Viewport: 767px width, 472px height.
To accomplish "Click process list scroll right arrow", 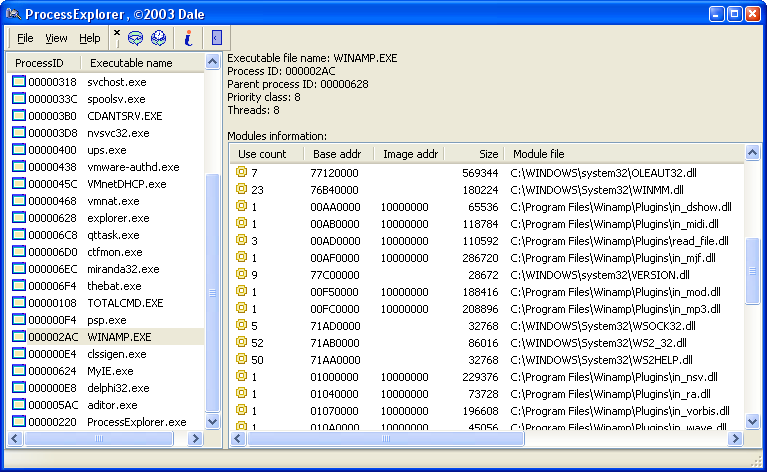I will pyautogui.click(x=195, y=438).
